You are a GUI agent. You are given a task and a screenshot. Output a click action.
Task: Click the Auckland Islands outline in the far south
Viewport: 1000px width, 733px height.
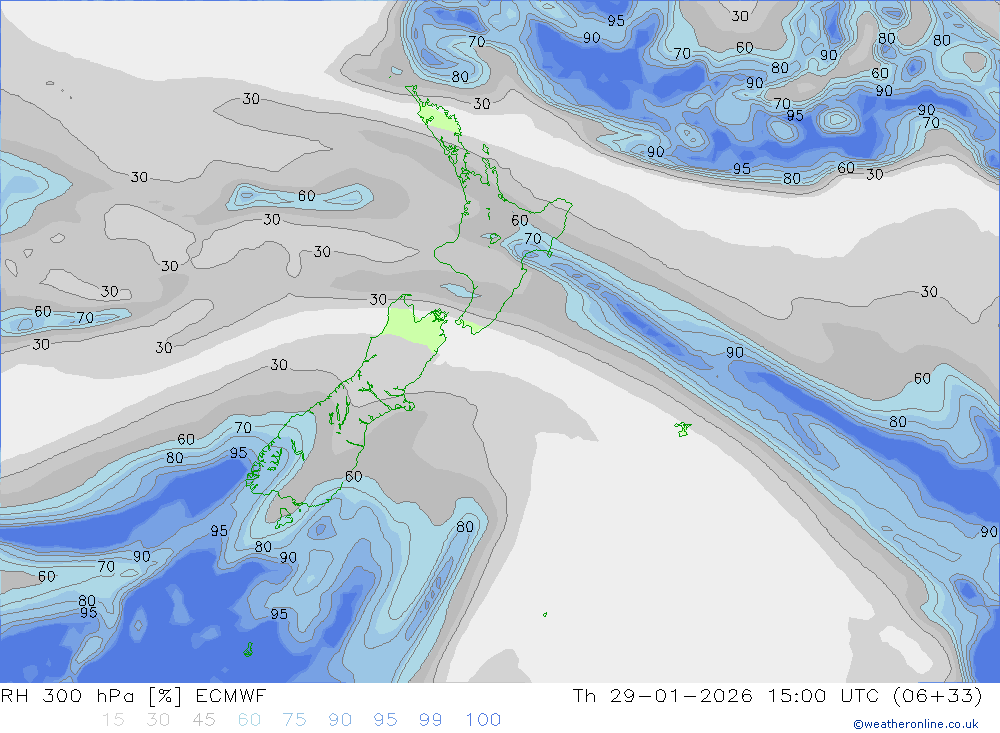click(248, 650)
